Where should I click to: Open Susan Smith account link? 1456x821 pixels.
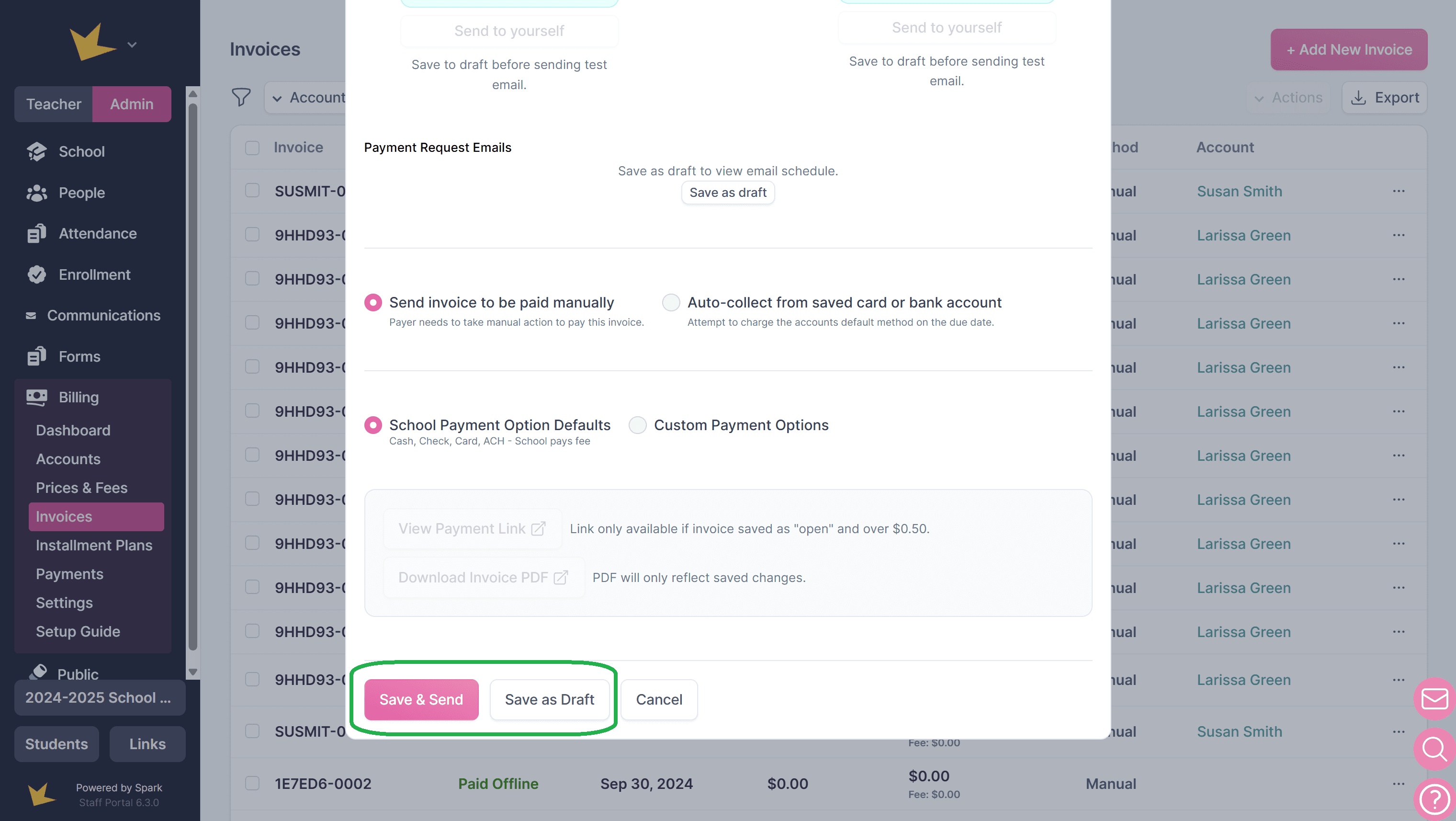1240,191
